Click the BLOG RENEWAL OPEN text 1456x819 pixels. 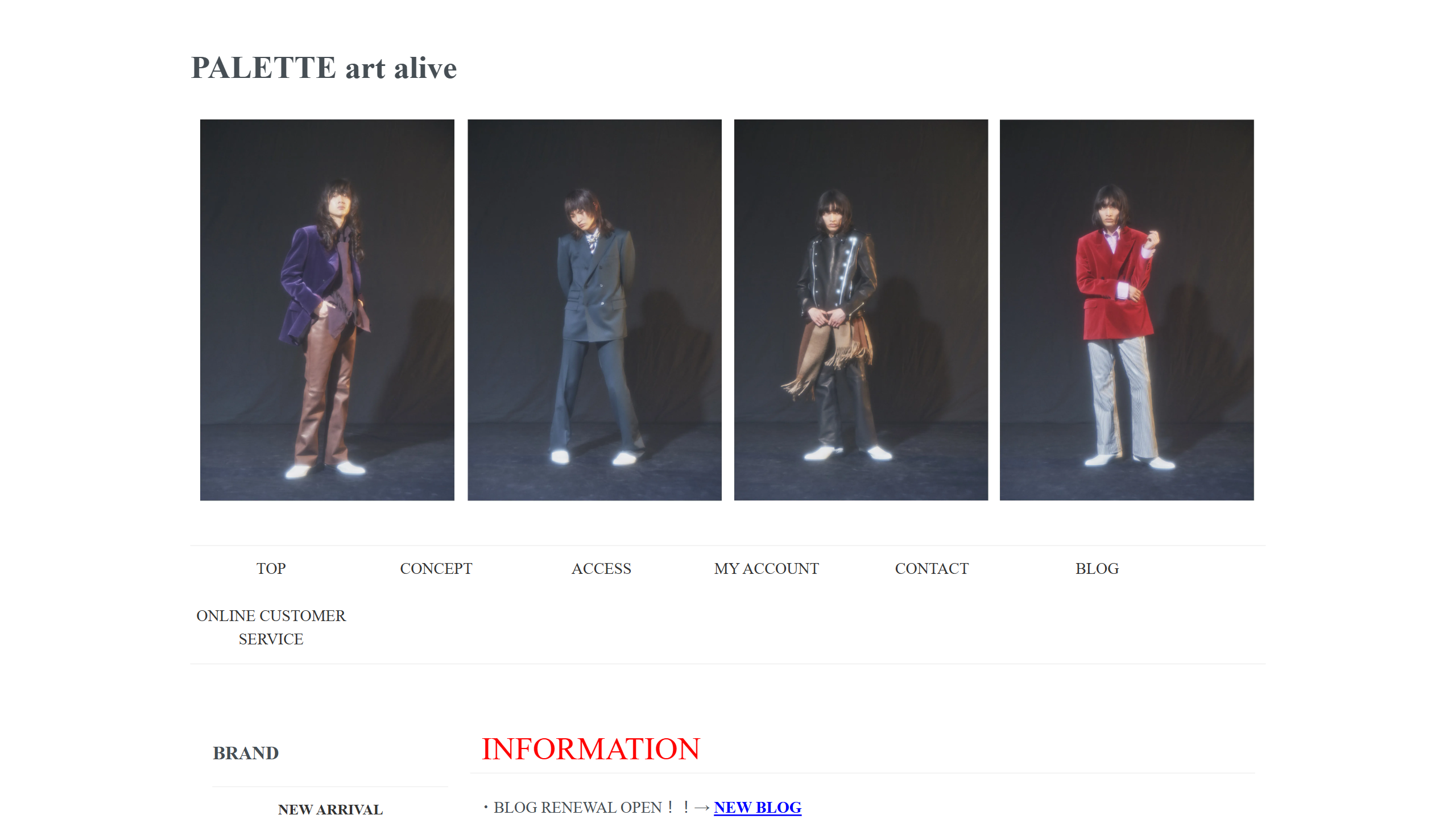(x=586, y=807)
